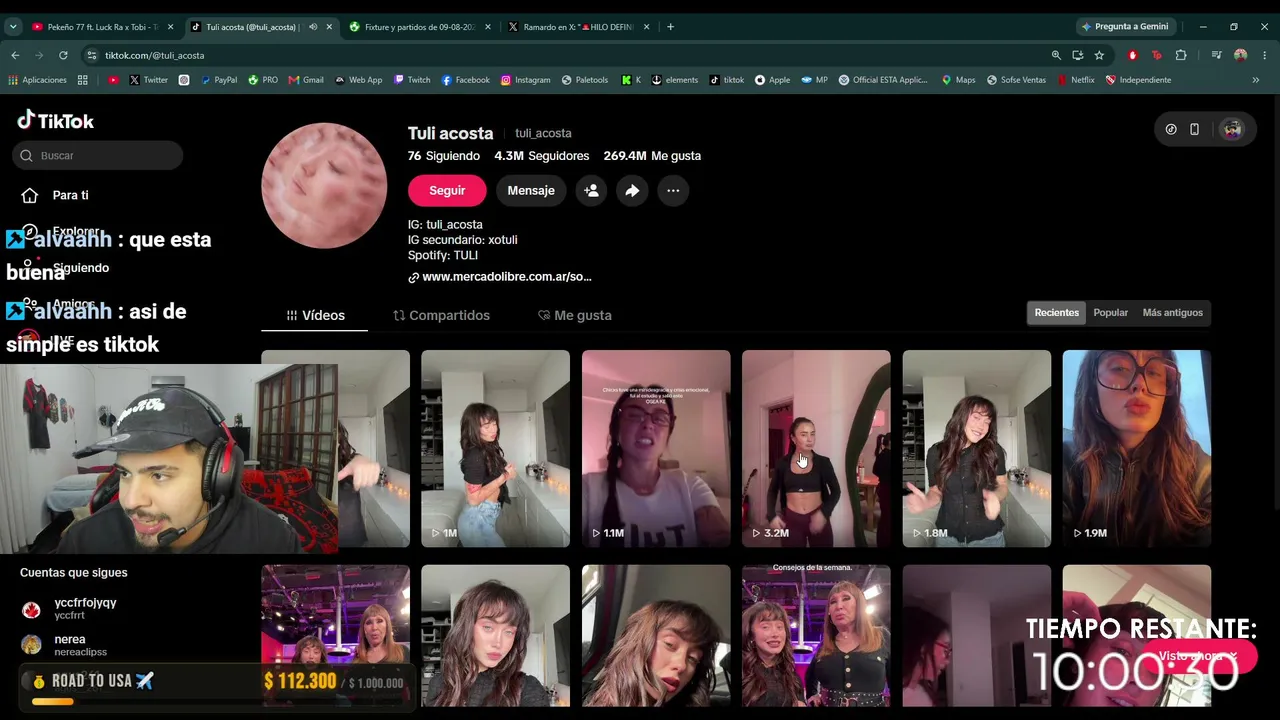This screenshot has height=720, width=1280.
Task: Expand the tab search dropdown arrow
Action: point(13,27)
